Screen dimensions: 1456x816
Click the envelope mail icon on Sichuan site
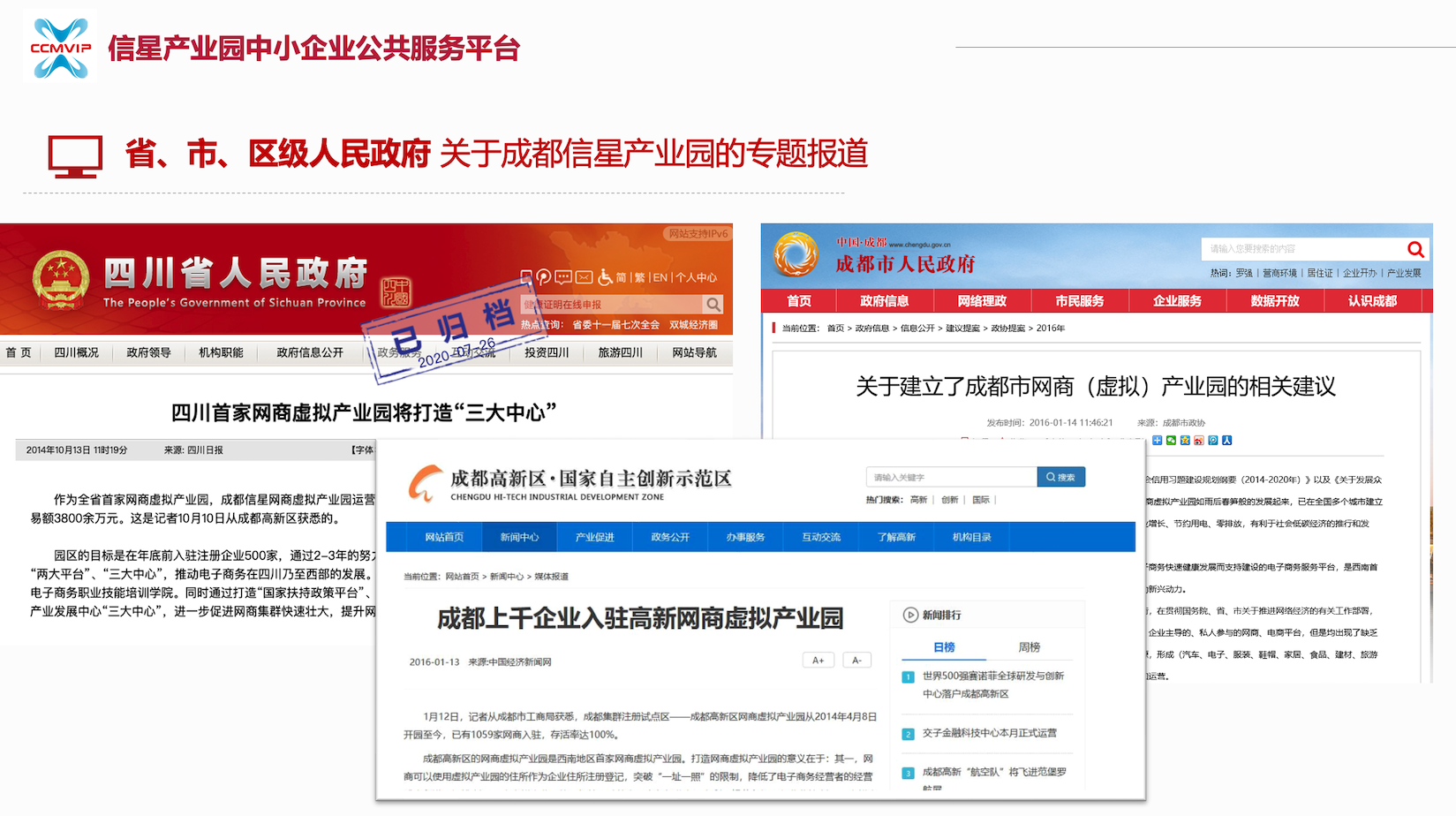tap(584, 277)
